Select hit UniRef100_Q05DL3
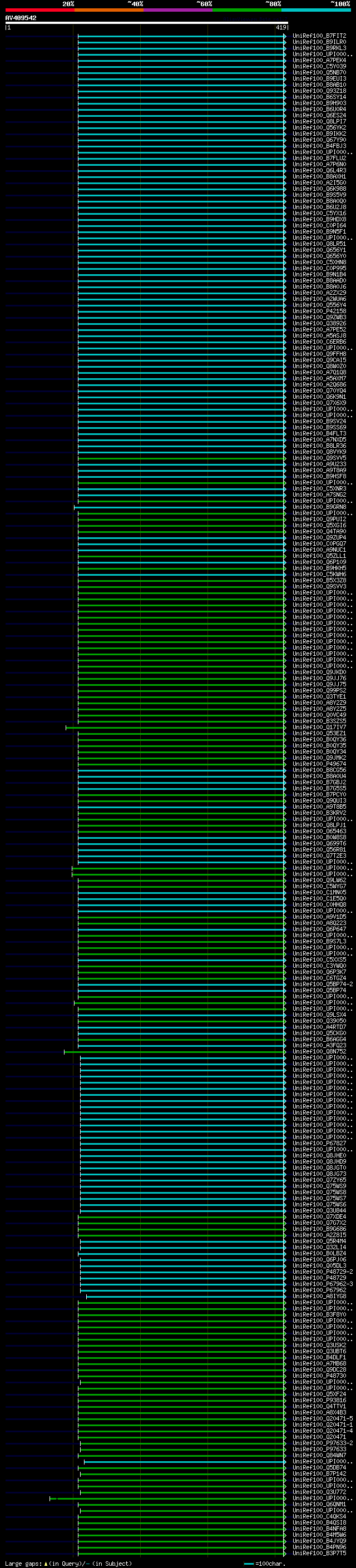The width and height of the screenshot is (356, 1568). point(319,1265)
